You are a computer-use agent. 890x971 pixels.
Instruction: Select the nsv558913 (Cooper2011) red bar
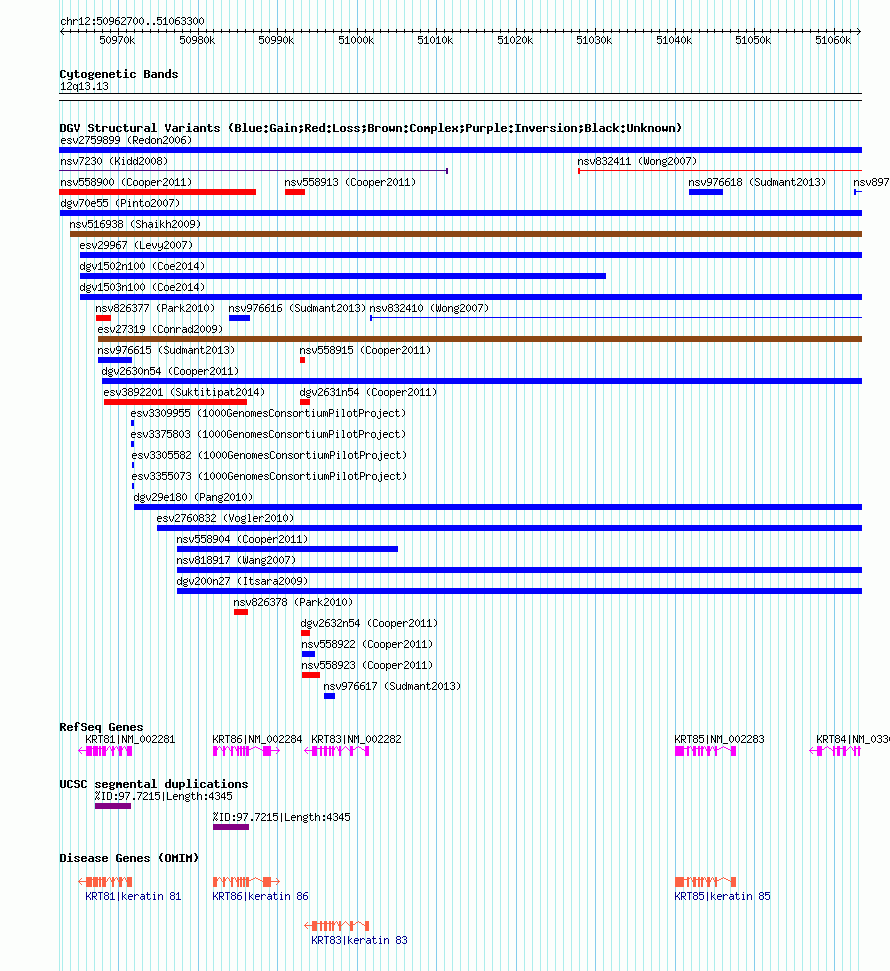tap(295, 192)
